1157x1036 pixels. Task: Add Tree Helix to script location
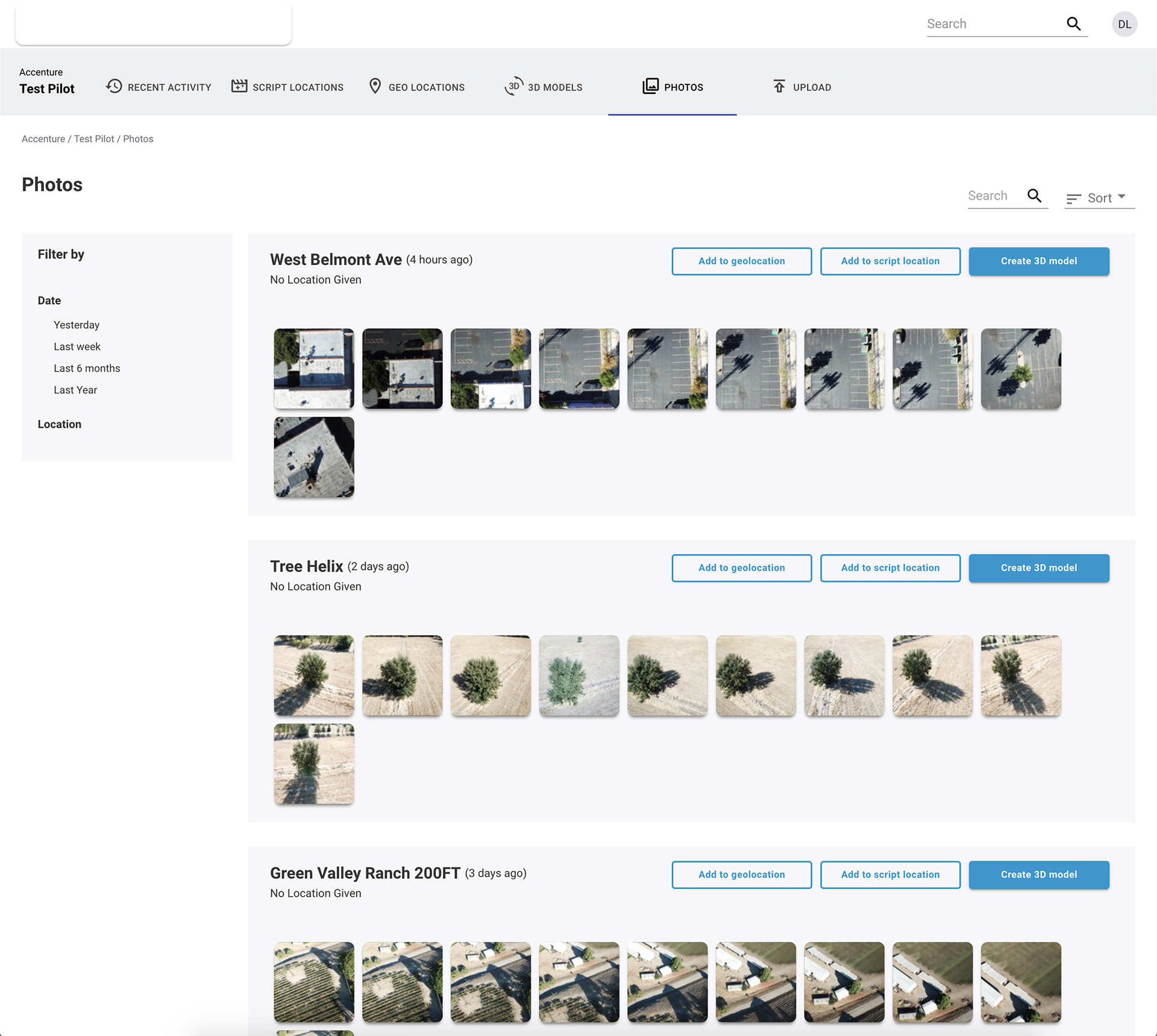coord(890,567)
